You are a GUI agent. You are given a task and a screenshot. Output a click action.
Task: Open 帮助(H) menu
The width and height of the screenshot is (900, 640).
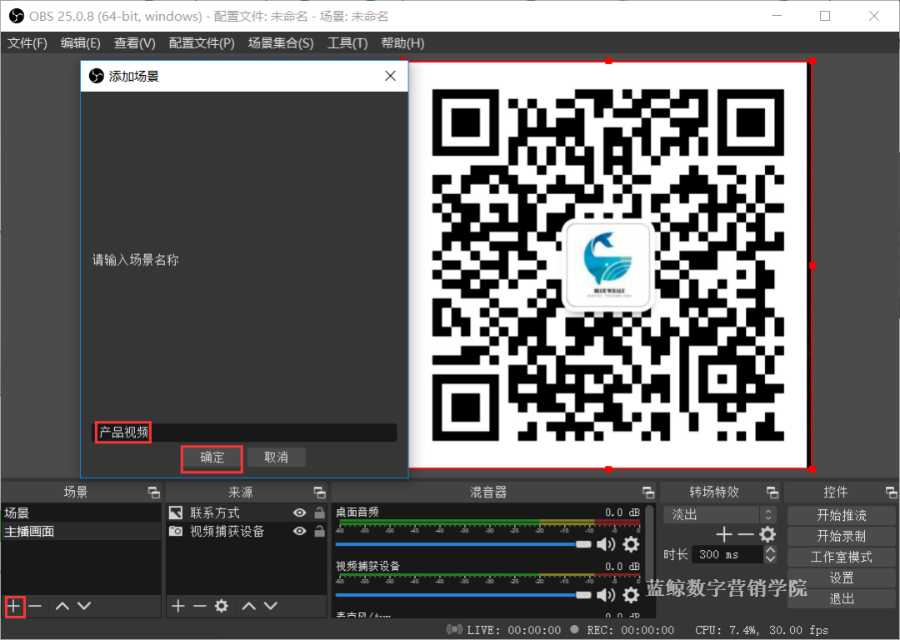tap(402, 43)
